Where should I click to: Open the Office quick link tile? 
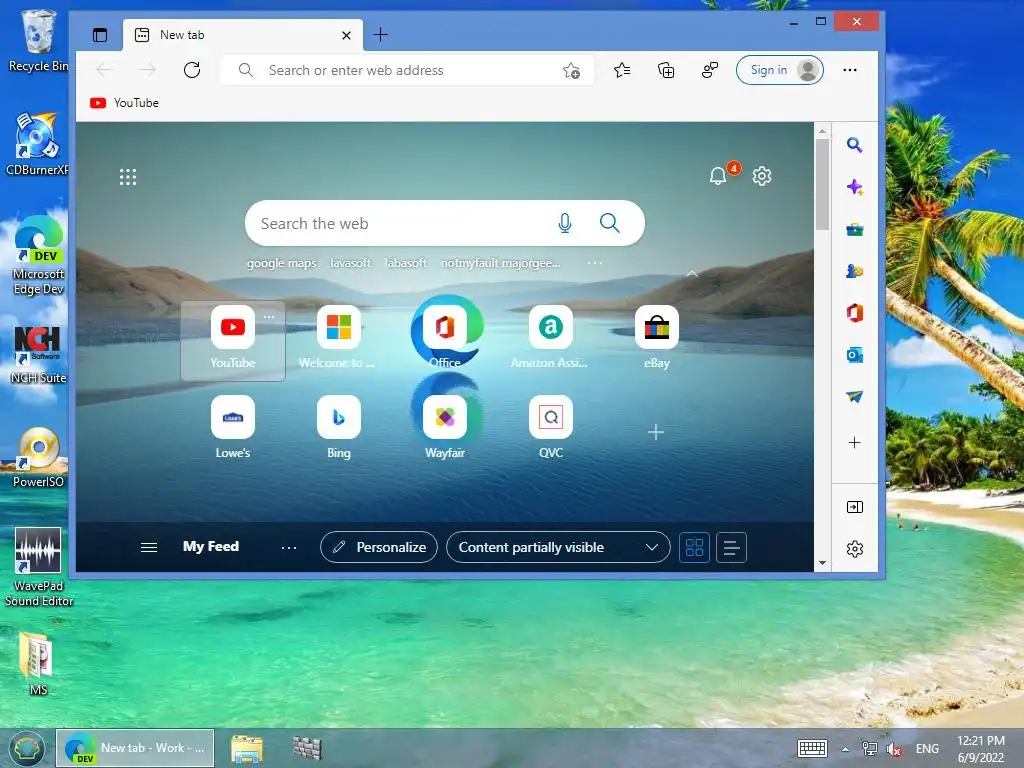point(445,338)
